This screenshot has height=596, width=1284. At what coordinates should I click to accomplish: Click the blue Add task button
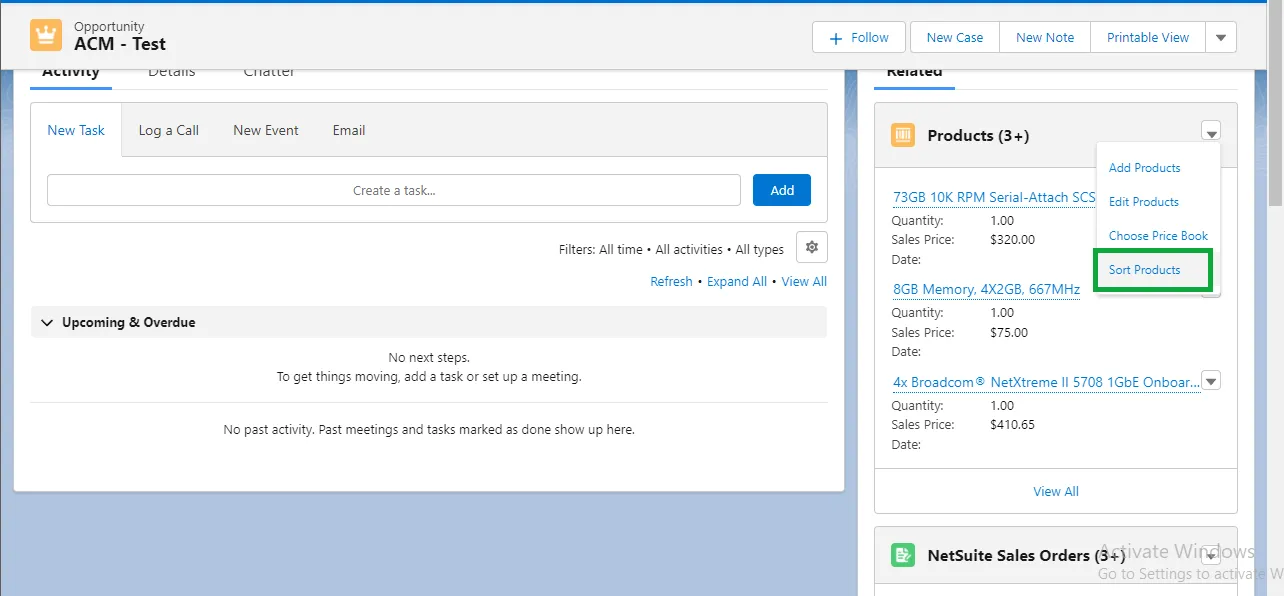782,190
